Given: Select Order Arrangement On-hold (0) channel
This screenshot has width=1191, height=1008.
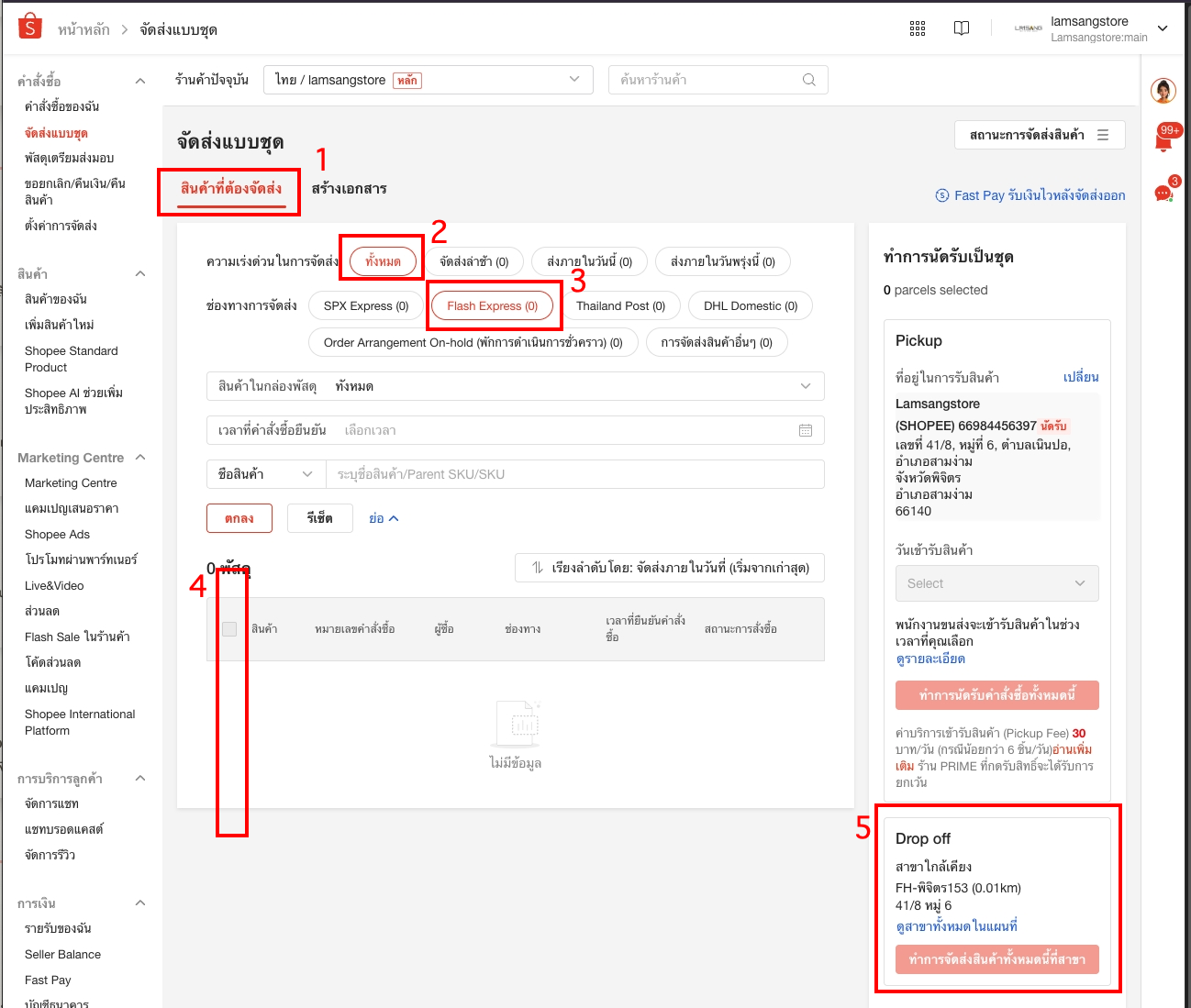Looking at the screenshot, I should (473, 342).
